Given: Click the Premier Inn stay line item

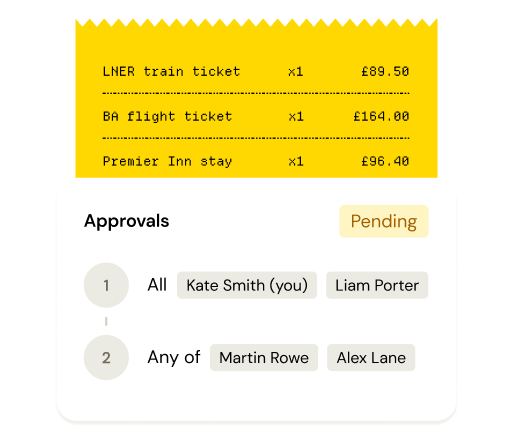Looking at the screenshot, I should point(256,161).
